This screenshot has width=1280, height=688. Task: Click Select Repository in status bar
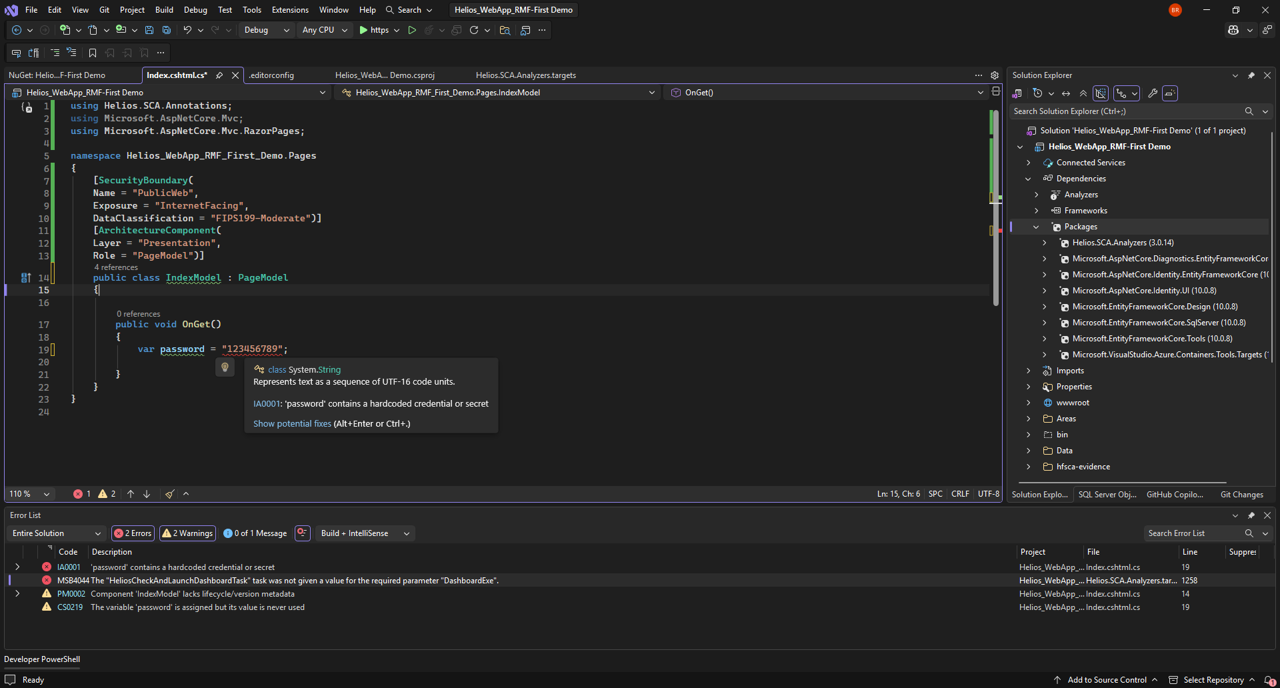pos(1213,680)
